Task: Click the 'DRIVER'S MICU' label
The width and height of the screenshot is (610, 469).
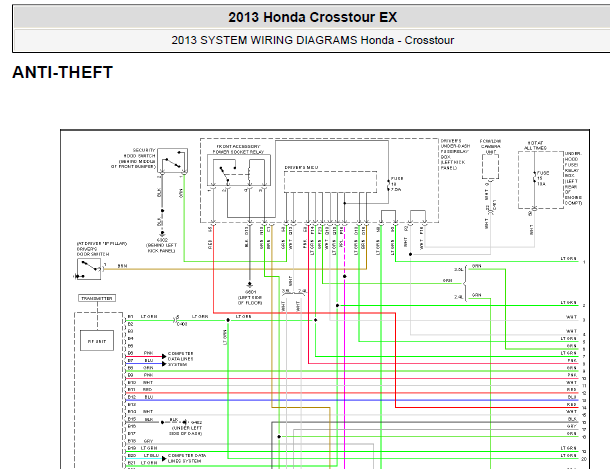Action: point(301,168)
